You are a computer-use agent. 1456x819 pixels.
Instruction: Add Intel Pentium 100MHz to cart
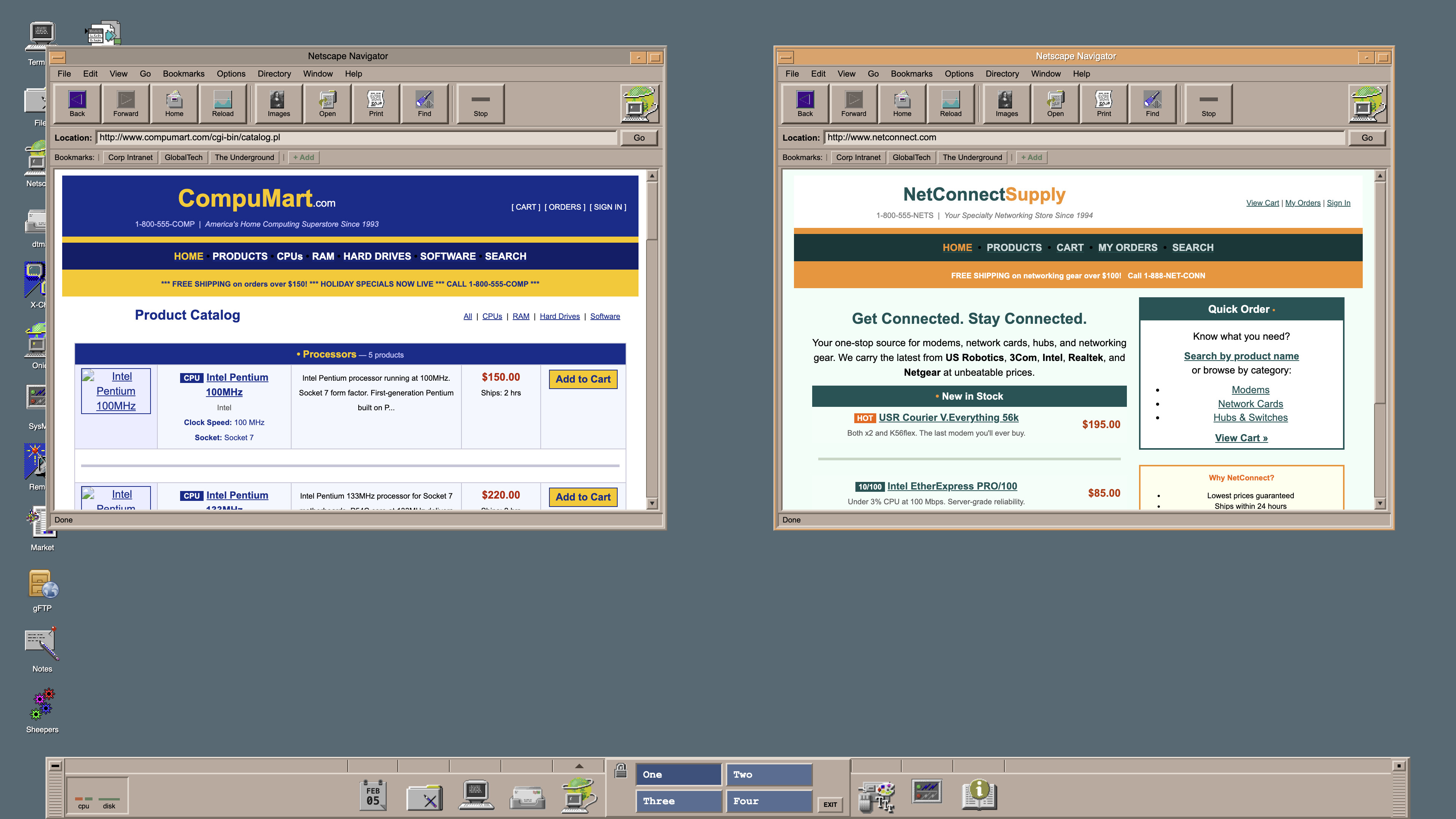[583, 379]
